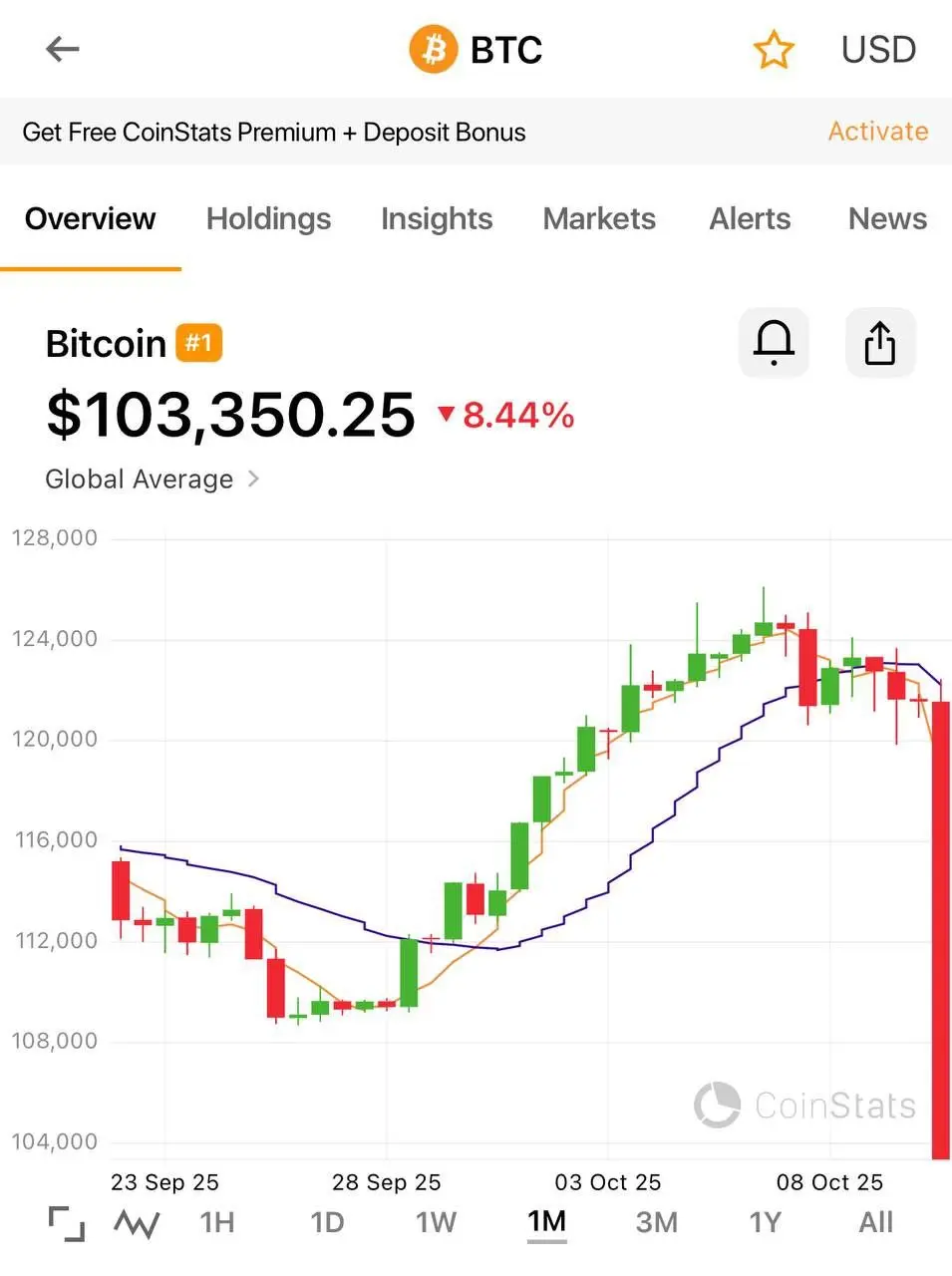The width and height of the screenshot is (952, 1276).
Task: Show the All time chart range
Action: [x=875, y=1222]
